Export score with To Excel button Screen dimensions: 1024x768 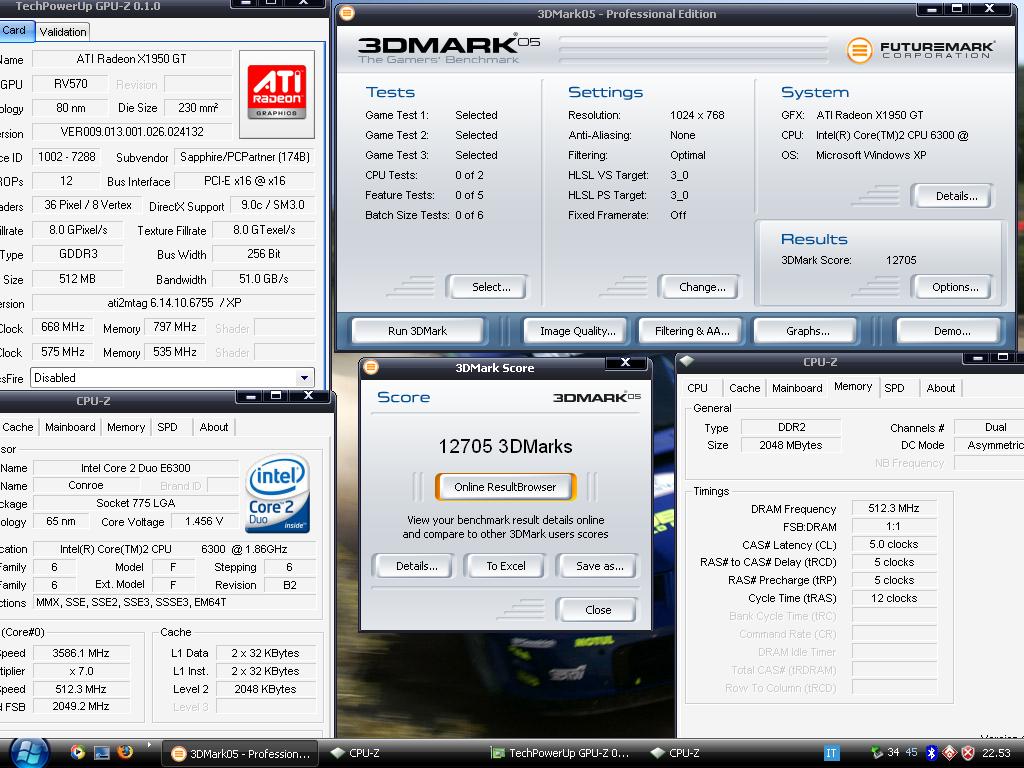point(505,566)
